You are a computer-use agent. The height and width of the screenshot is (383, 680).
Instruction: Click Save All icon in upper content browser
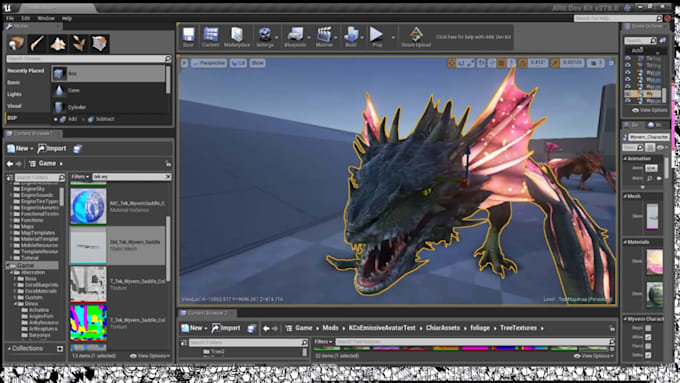coord(77,149)
